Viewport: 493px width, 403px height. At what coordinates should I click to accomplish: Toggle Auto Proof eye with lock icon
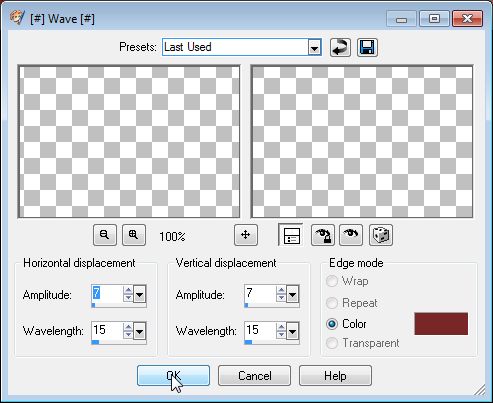pyautogui.click(x=323, y=235)
